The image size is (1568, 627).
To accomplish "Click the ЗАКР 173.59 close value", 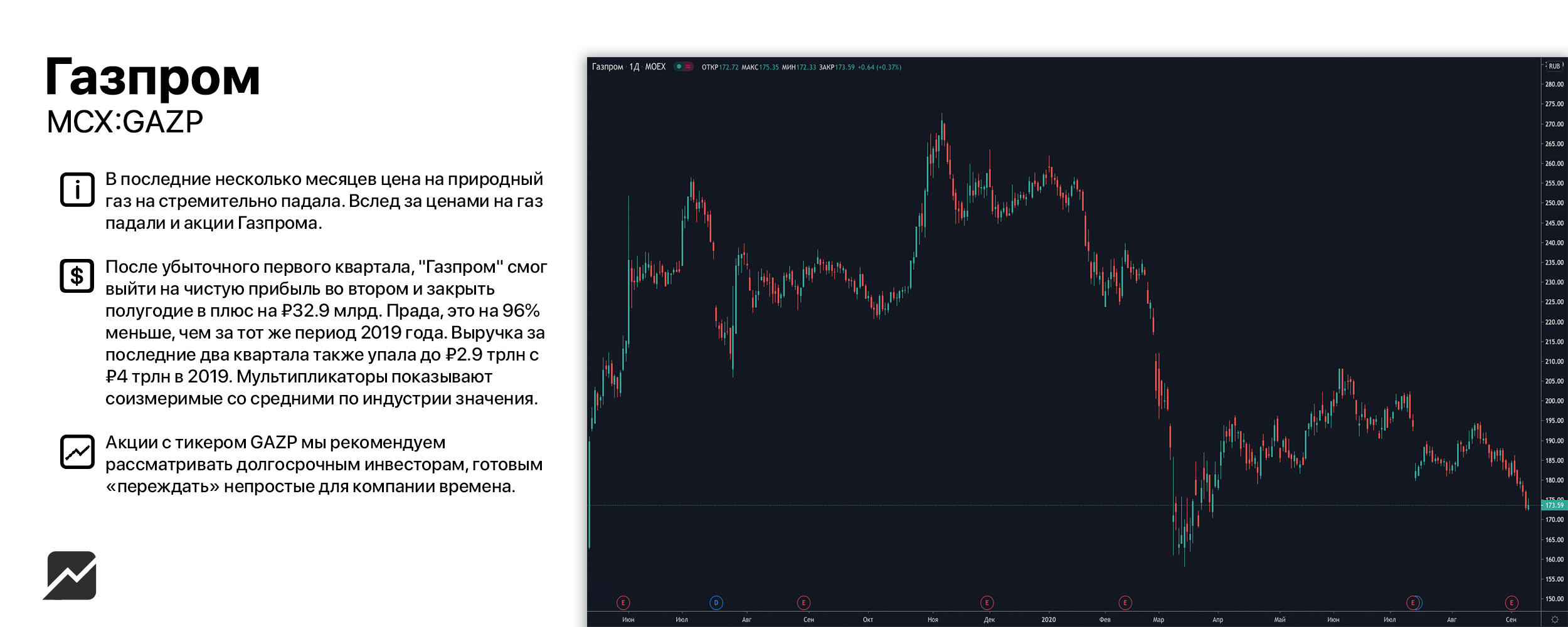I will (x=837, y=67).
